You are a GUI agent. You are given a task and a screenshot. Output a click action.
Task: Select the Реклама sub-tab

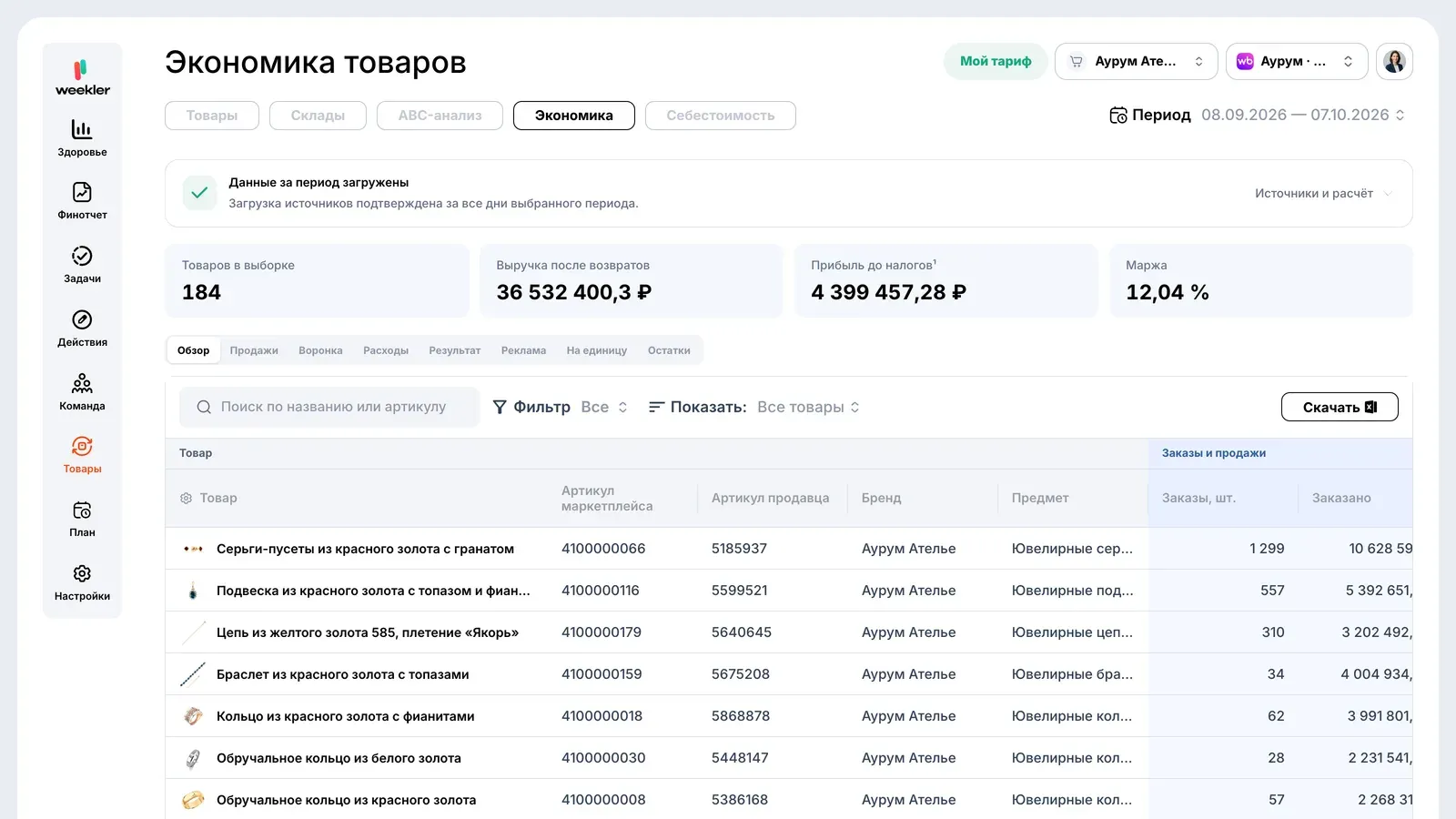tap(523, 350)
